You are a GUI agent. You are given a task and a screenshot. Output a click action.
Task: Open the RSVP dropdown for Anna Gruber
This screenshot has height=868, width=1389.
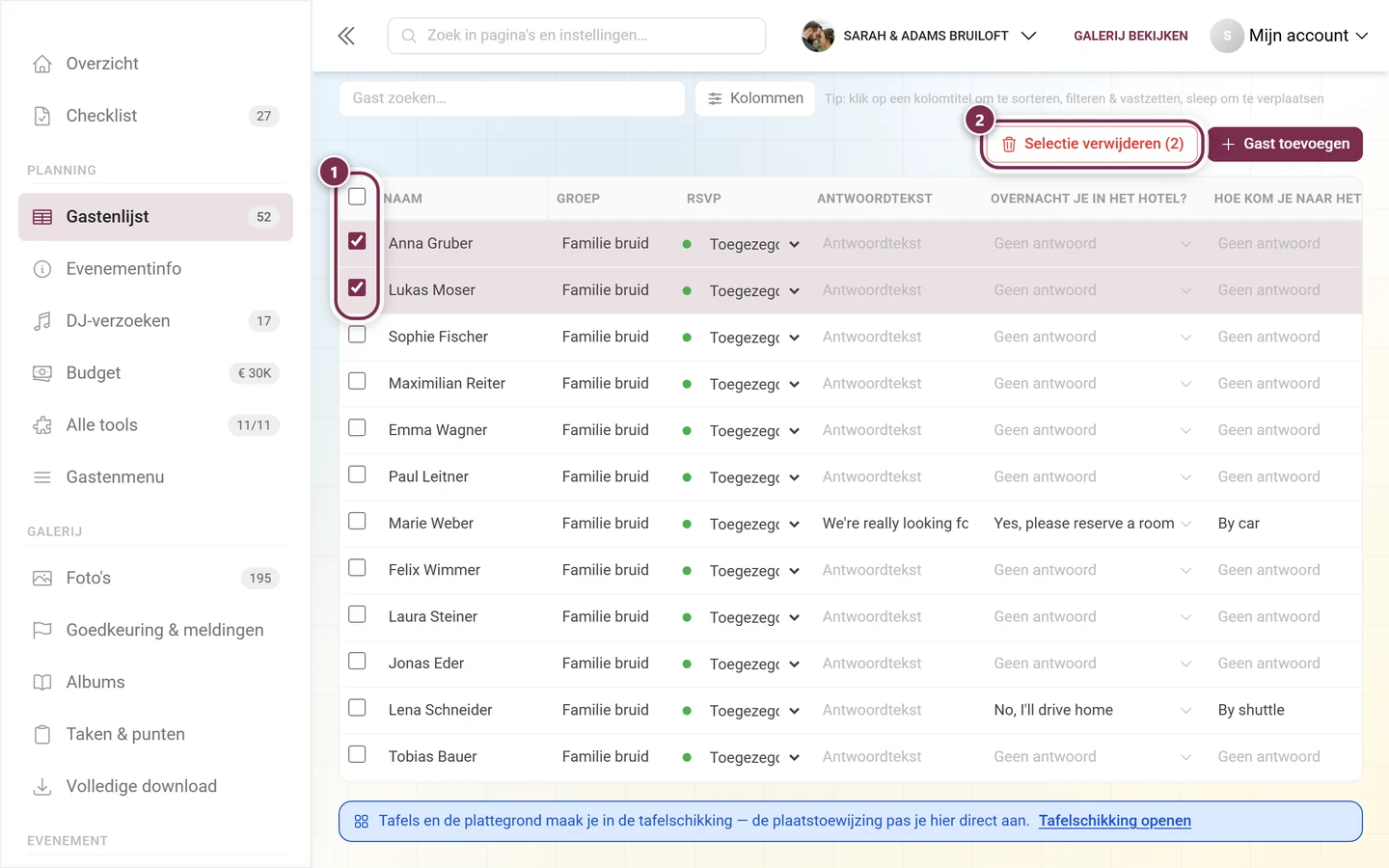[754, 244]
